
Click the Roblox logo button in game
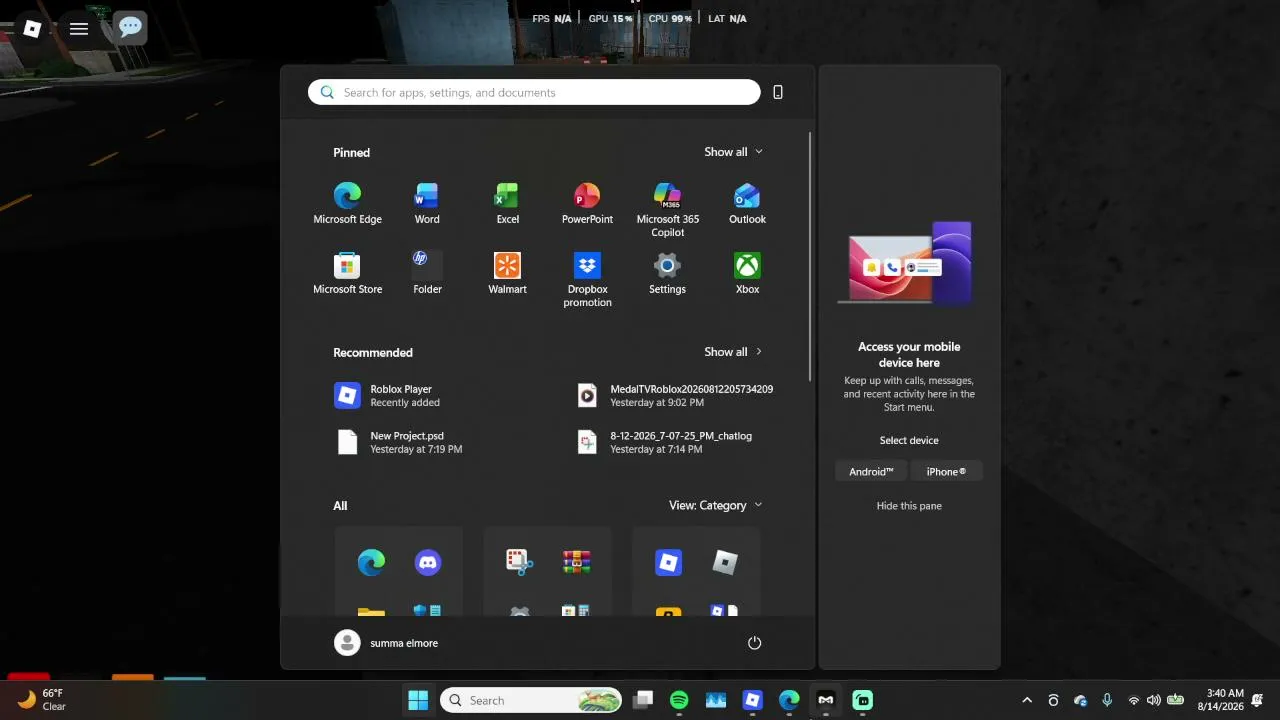pyautogui.click(x=32, y=29)
